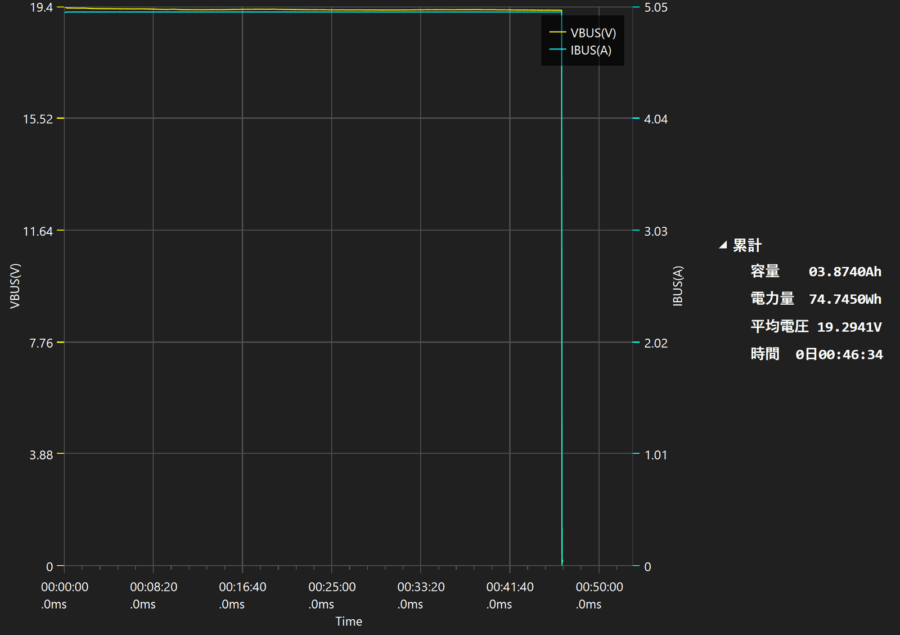900x635 pixels.
Task: Select the 平均電圧 value 19.2941V
Action: point(849,326)
